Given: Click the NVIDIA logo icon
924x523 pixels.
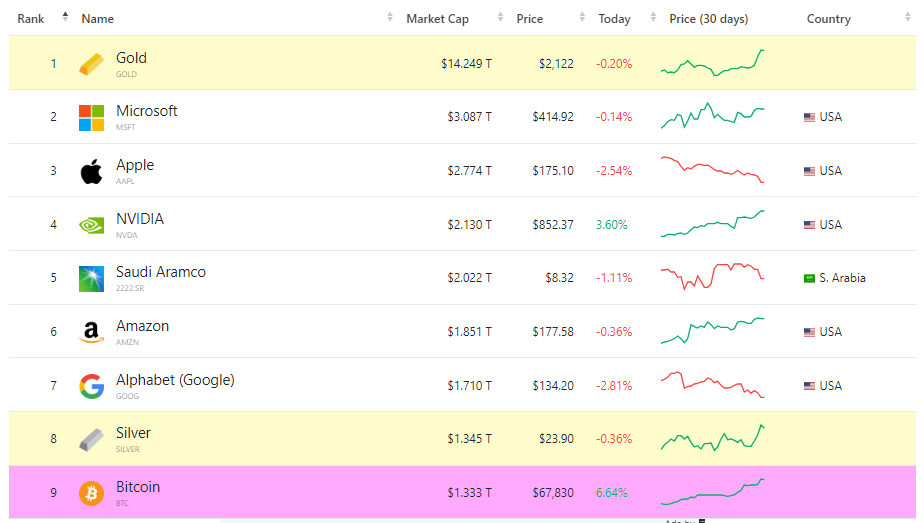Looking at the screenshot, I should 91,225.
